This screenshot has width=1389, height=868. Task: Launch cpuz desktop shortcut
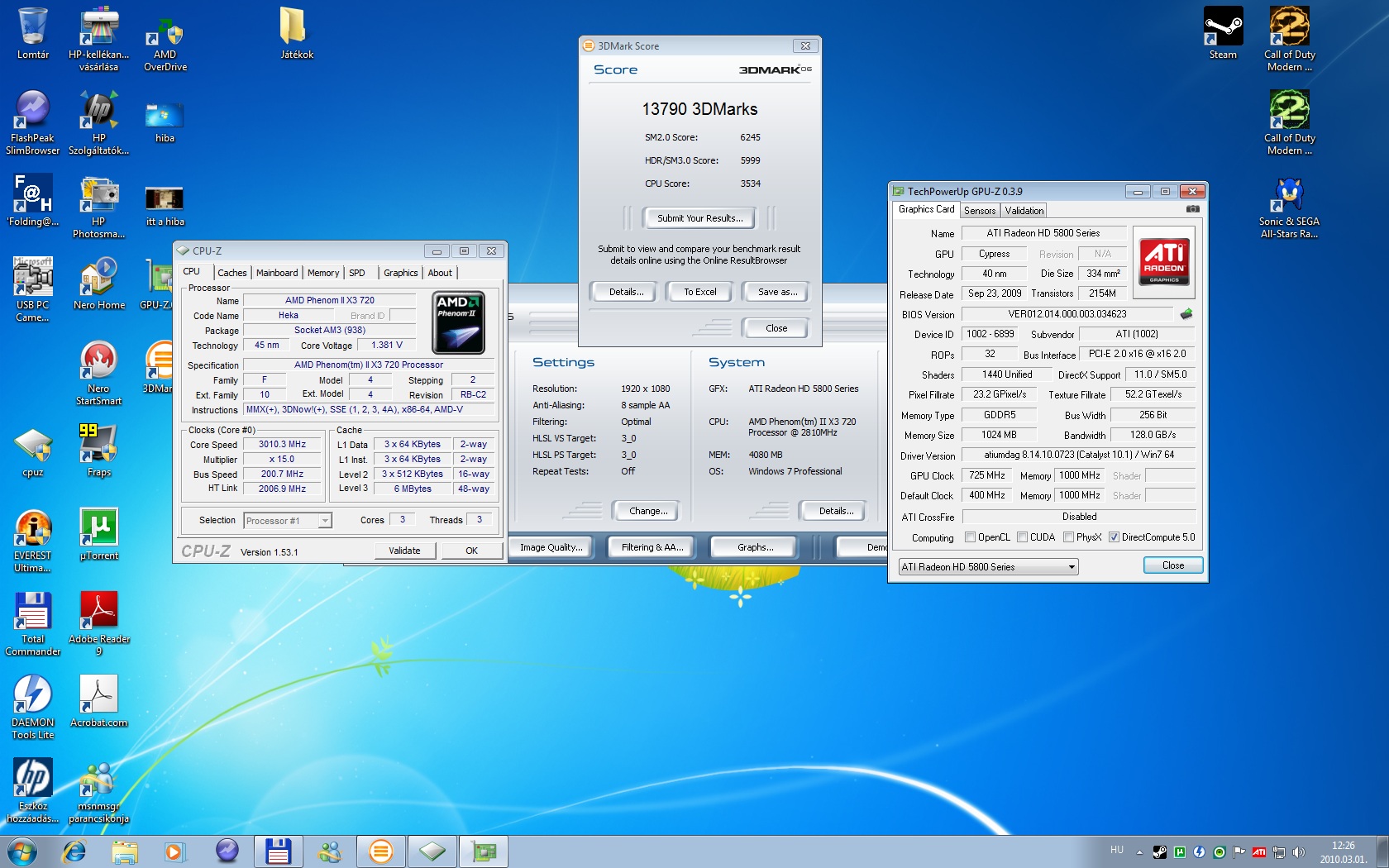[x=33, y=451]
